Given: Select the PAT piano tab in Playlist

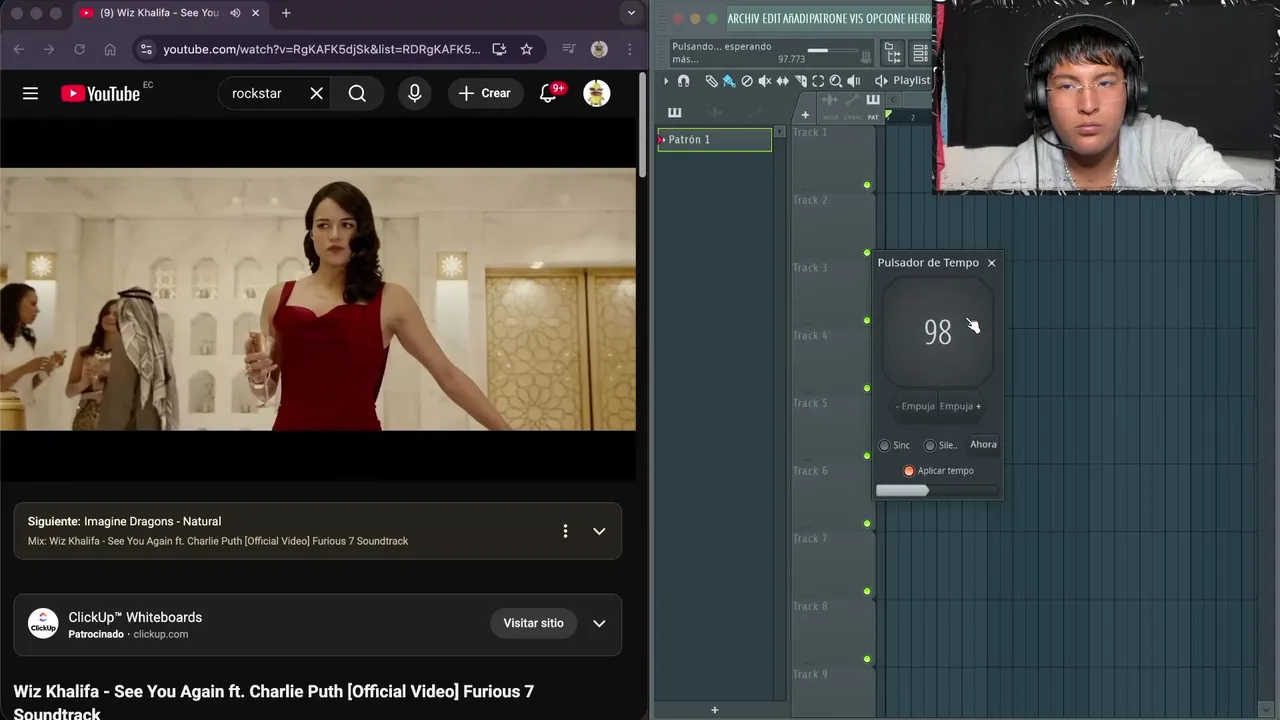Looking at the screenshot, I should coord(873,106).
